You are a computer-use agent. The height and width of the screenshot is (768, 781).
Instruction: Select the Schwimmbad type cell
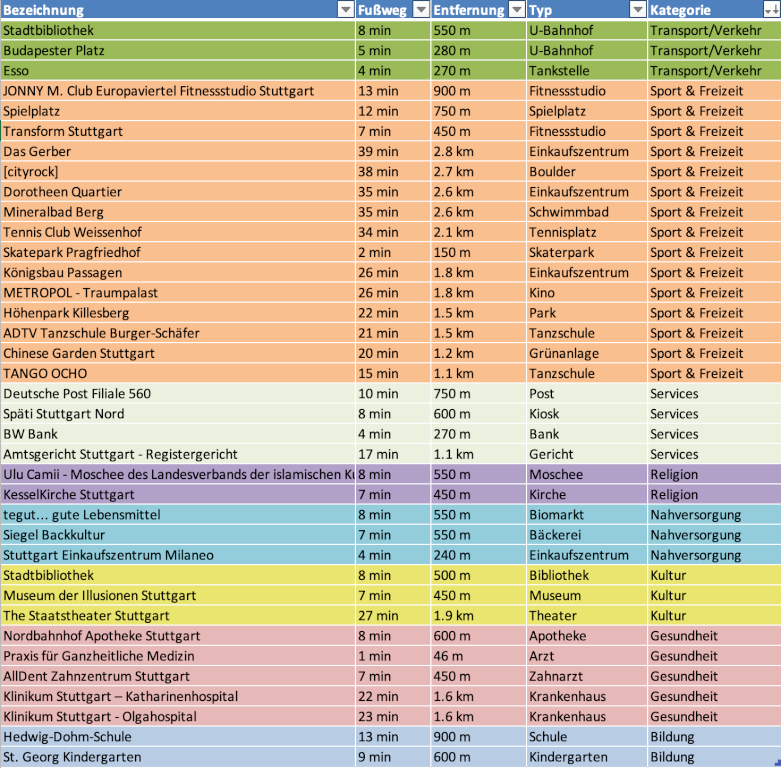[x=587, y=212]
